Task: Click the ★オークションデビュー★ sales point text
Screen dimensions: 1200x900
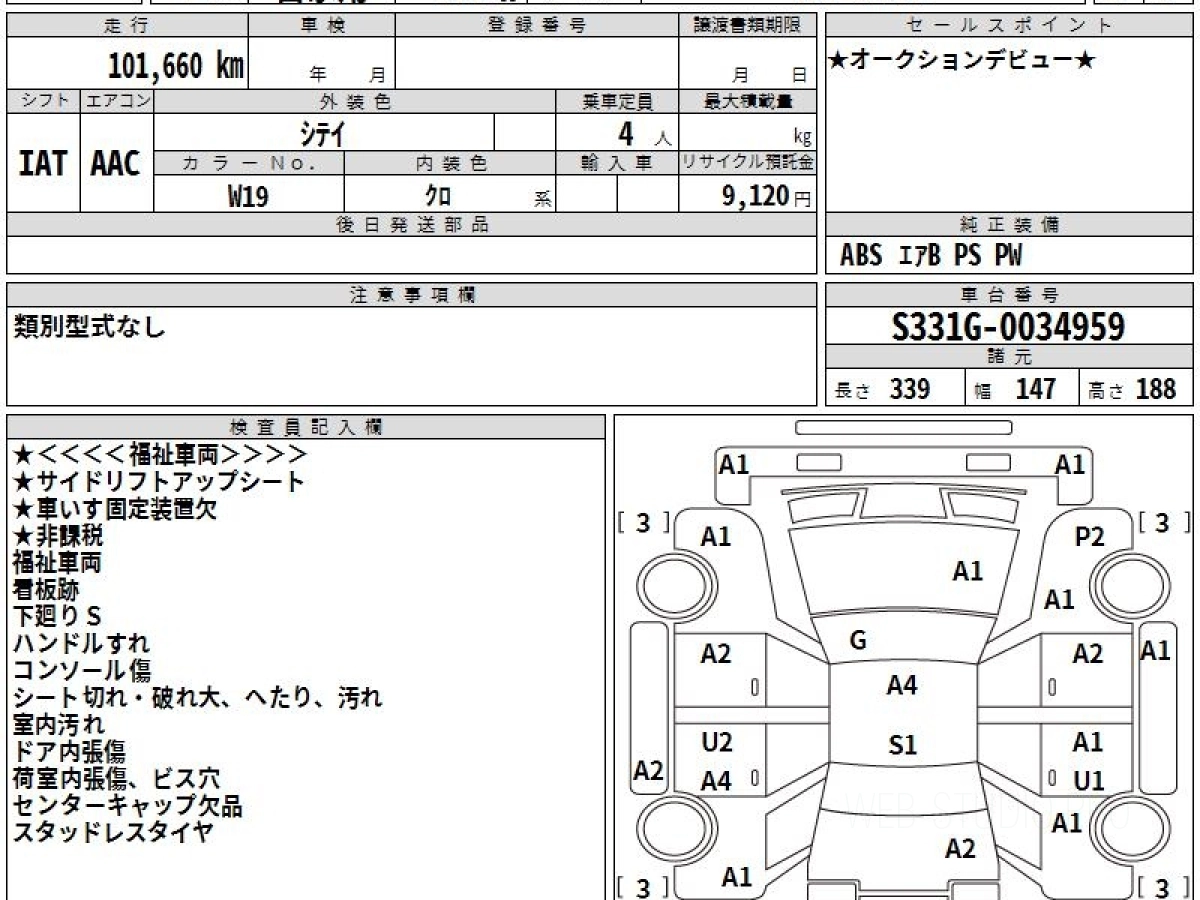Action: (962, 61)
